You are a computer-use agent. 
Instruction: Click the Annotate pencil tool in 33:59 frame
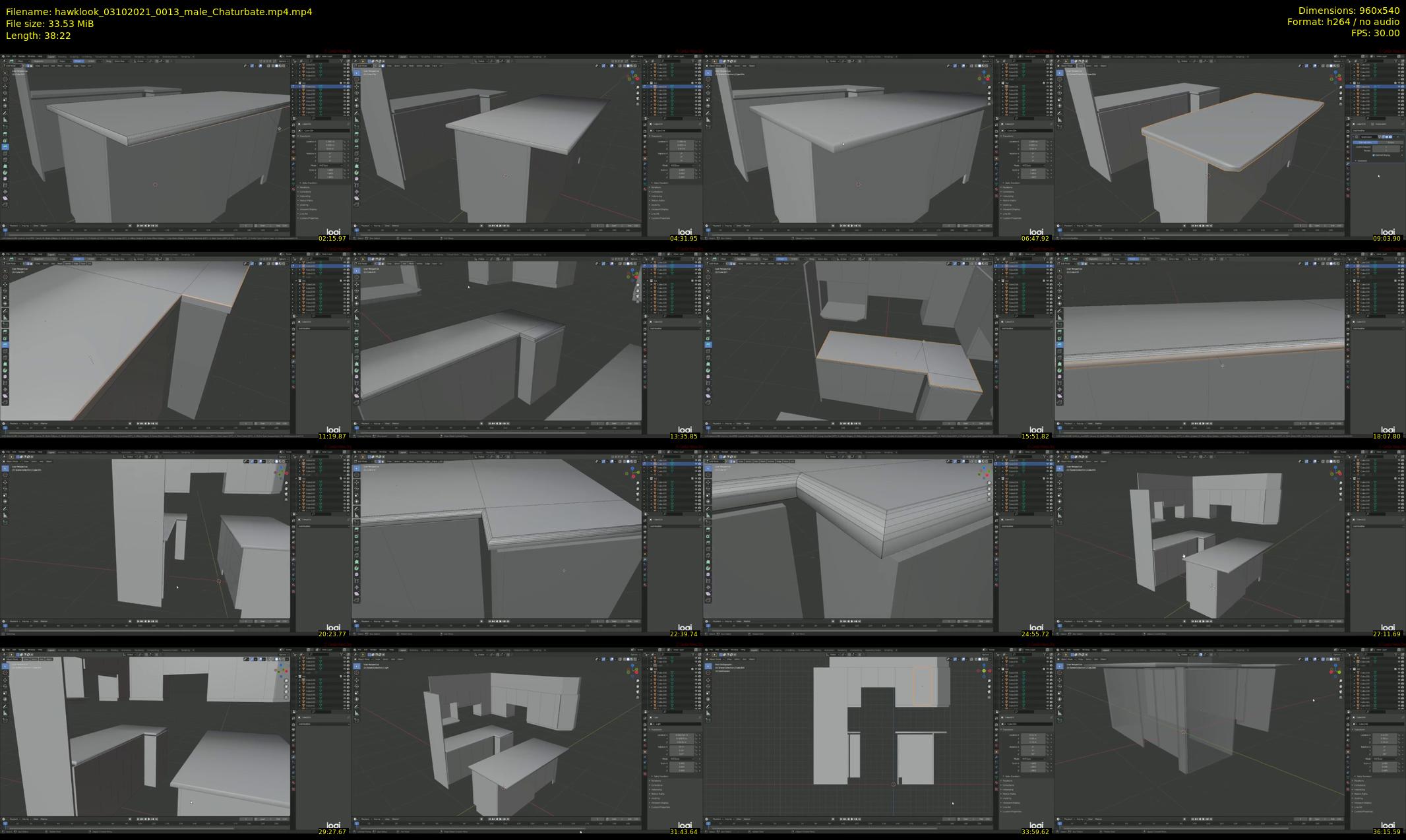pyautogui.click(x=708, y=706)
